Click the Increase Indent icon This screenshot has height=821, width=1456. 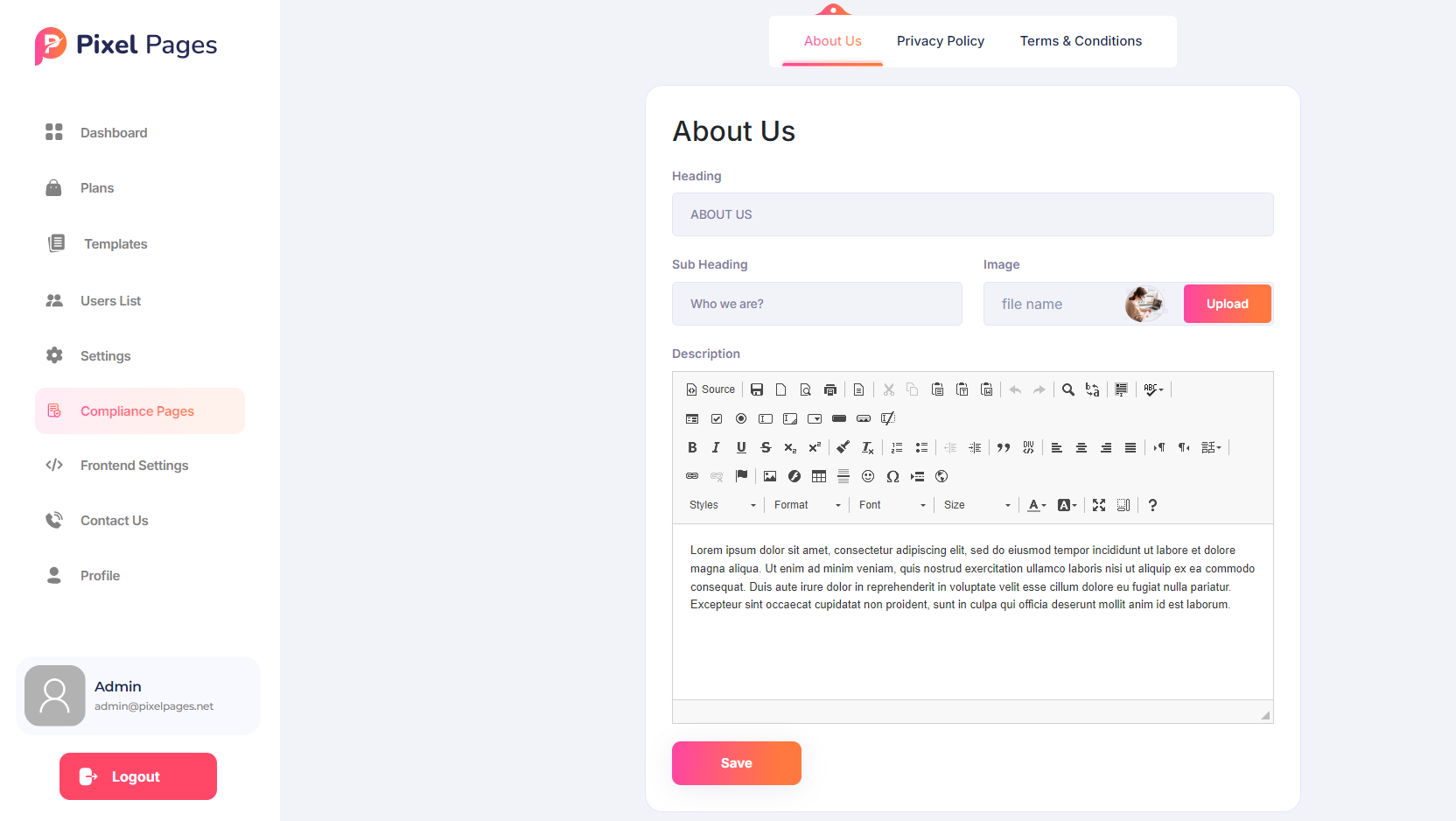point(975,447)
